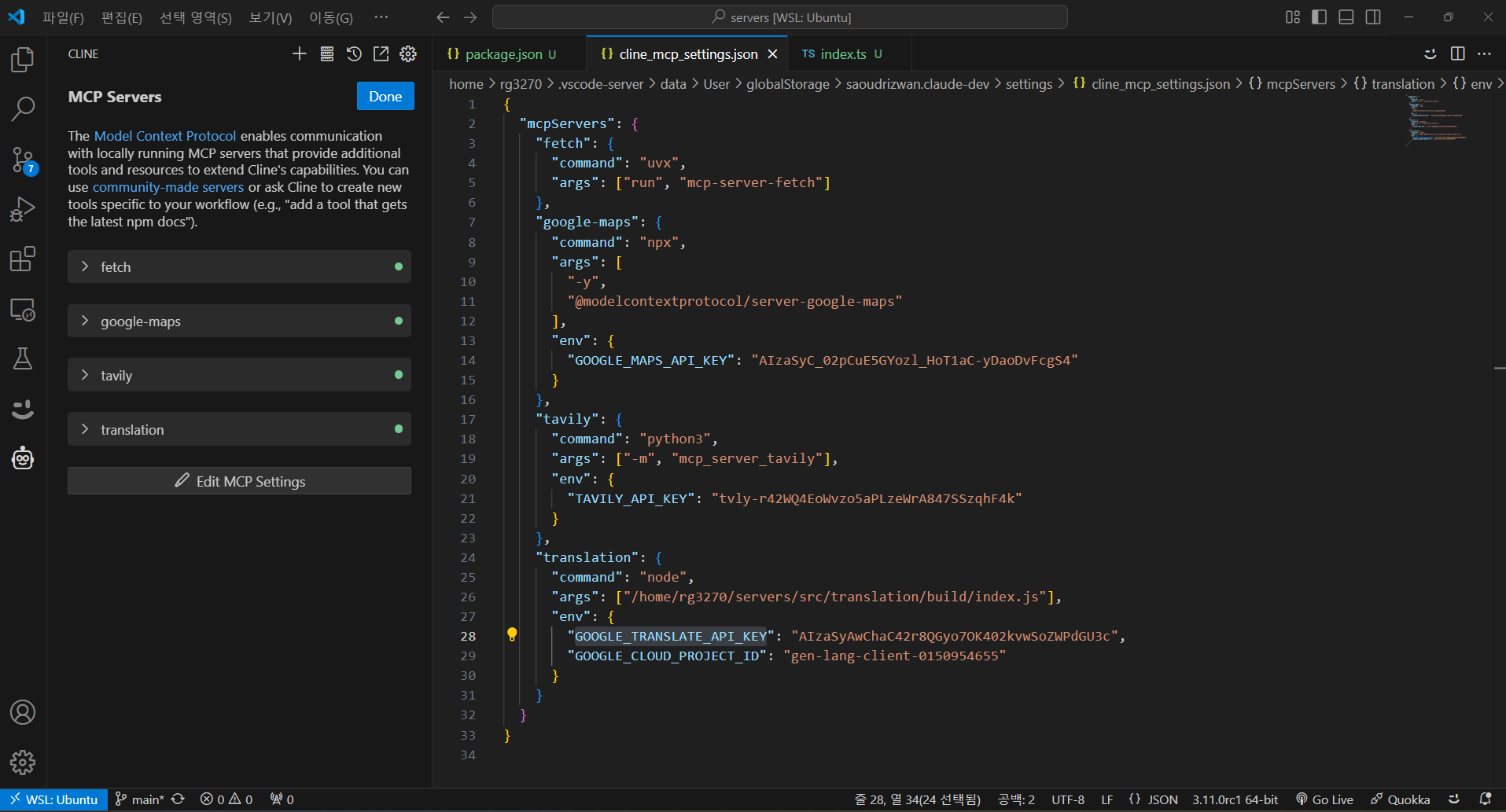
Task: Open the Extensions view
Action: coord(23,259)
